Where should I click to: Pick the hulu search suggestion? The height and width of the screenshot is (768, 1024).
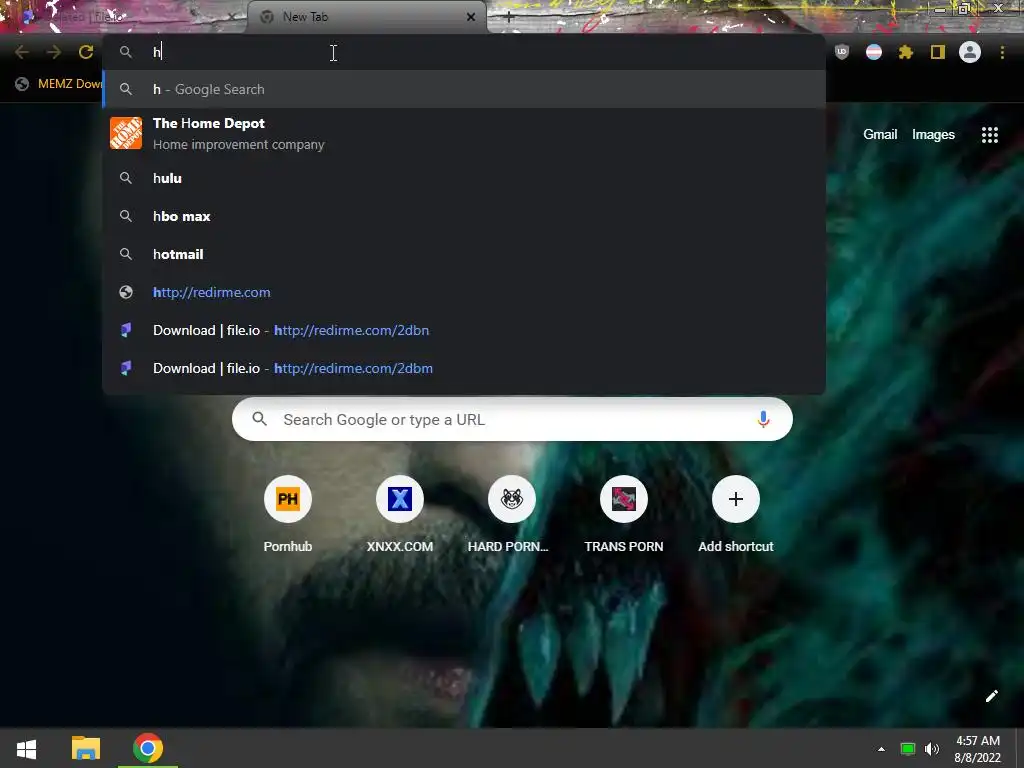[464, 178]
